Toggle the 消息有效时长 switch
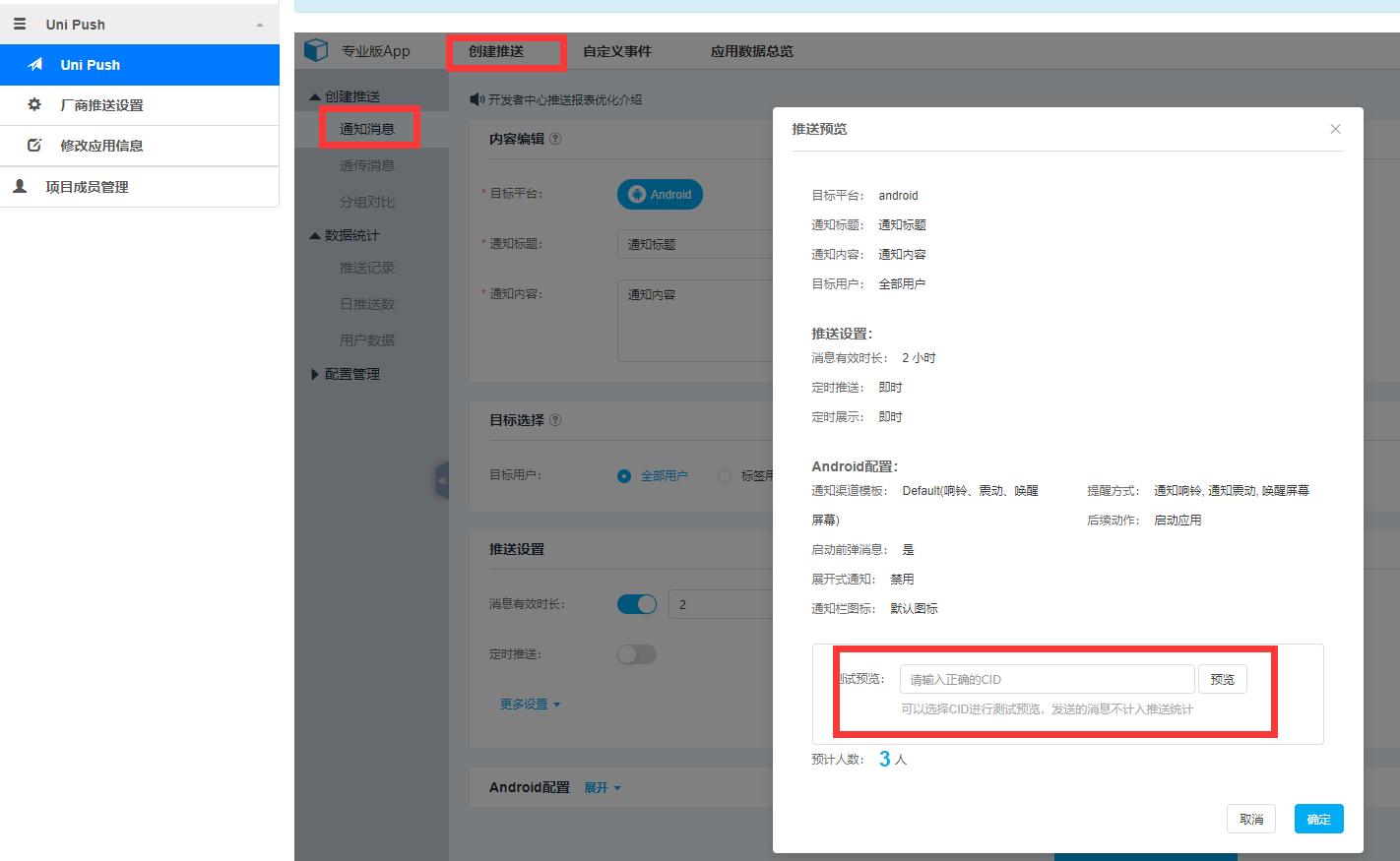Screen dimensions: 1400x861 point(637,604)
